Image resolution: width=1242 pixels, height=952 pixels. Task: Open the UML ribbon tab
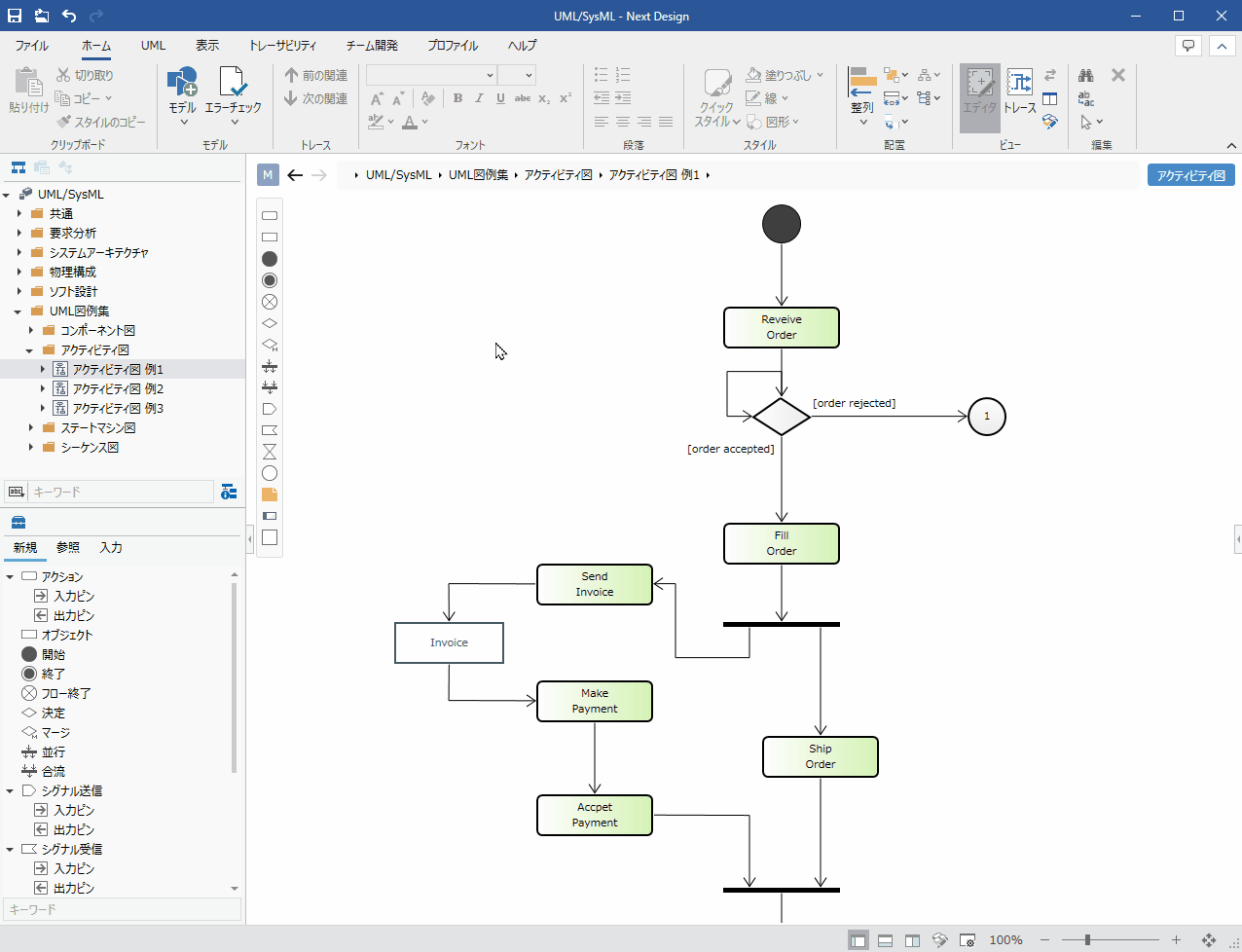coord(153,46)
